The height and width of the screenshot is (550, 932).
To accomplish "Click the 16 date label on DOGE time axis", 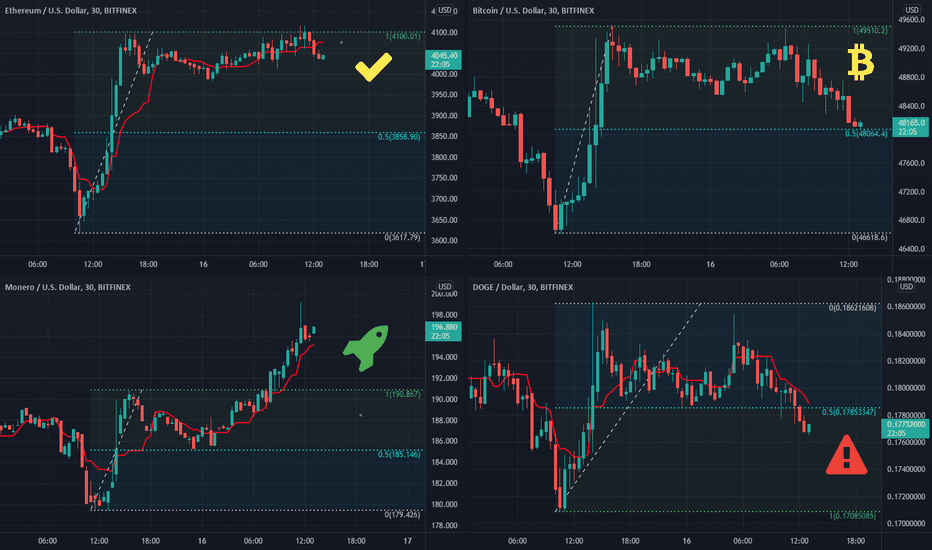I will point(687,540).
